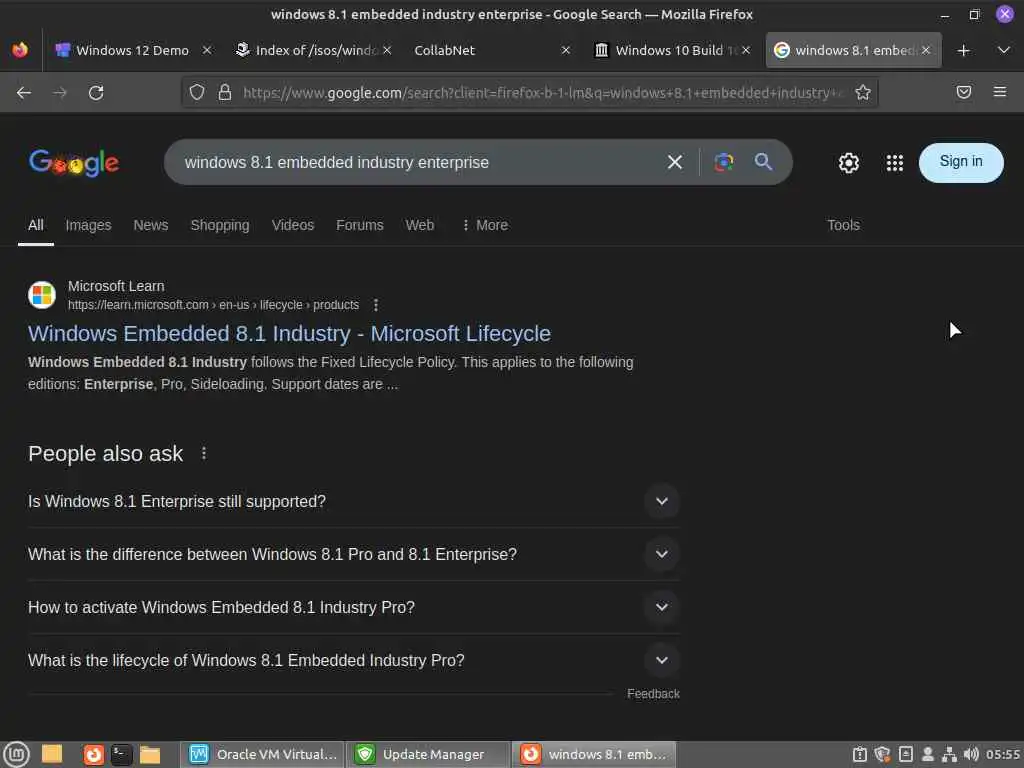Open Firefox launcher in the panel

(93, 754)
